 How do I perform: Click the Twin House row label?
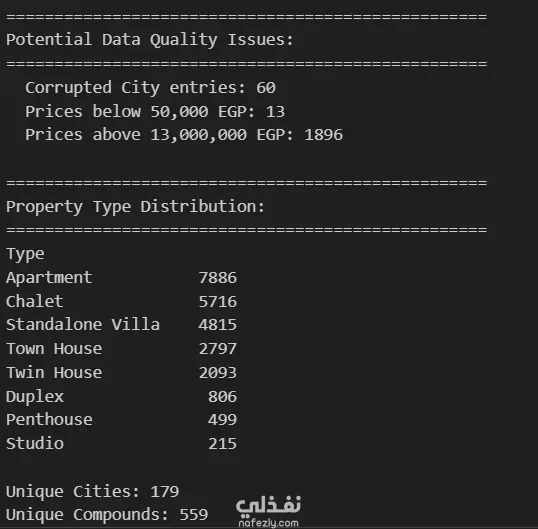[x=54, y=373]
